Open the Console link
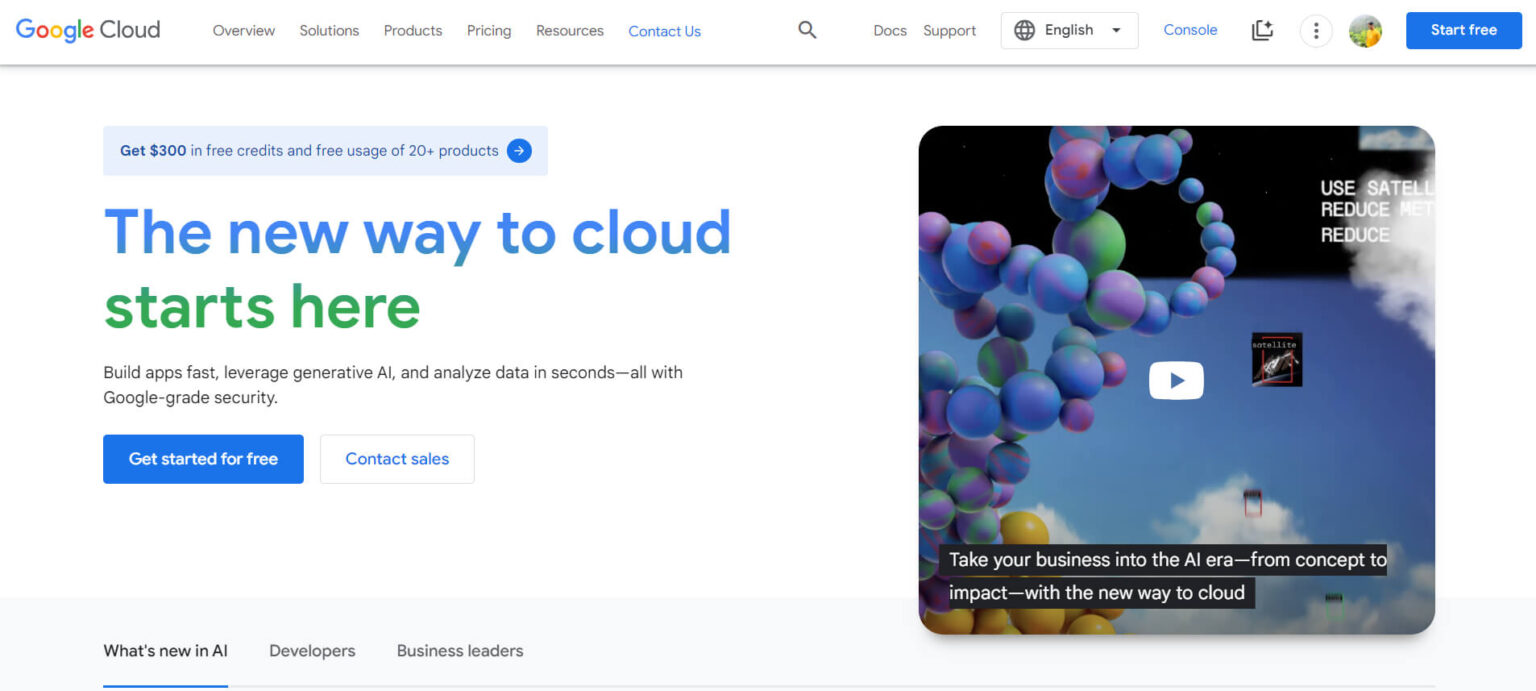 coord(1190,30)
